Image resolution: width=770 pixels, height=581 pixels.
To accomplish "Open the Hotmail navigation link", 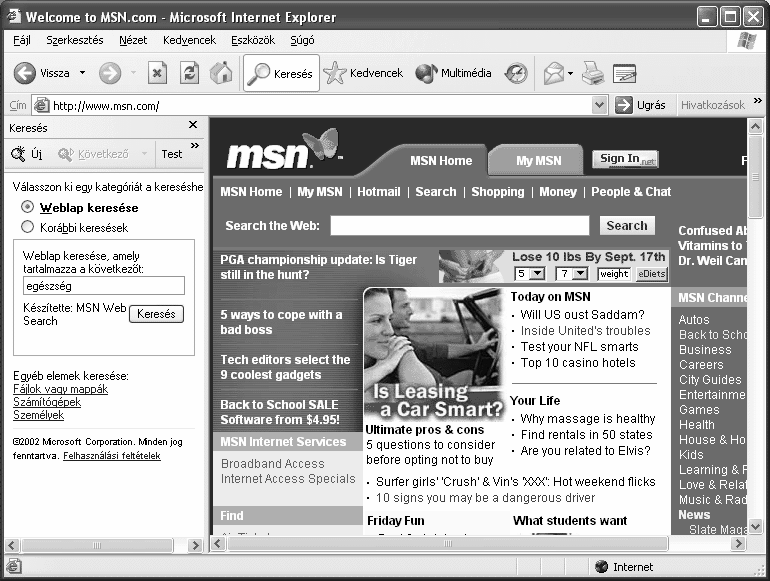I will click(379, 192).
